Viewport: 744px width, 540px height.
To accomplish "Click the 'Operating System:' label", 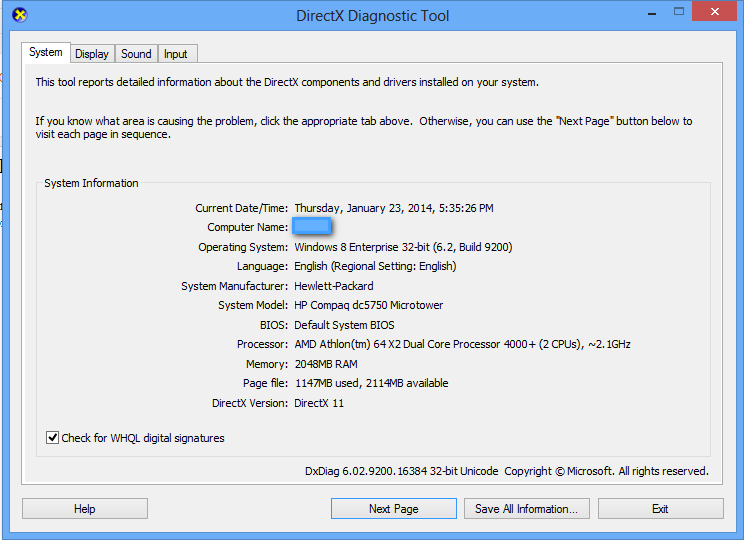I will [x=243, y=247].
